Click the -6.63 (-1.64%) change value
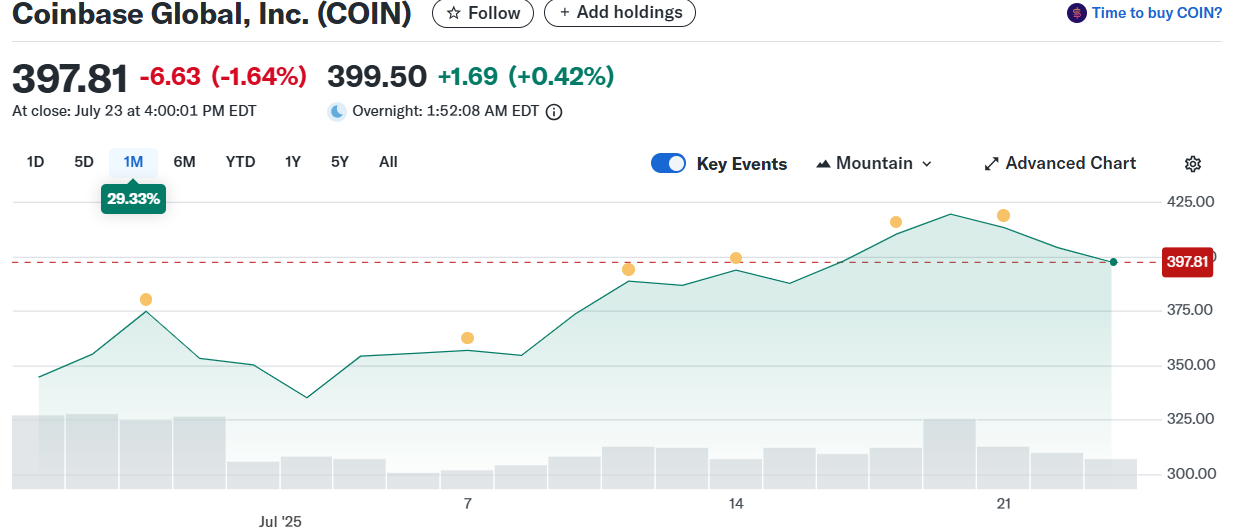 click(223, 76)
